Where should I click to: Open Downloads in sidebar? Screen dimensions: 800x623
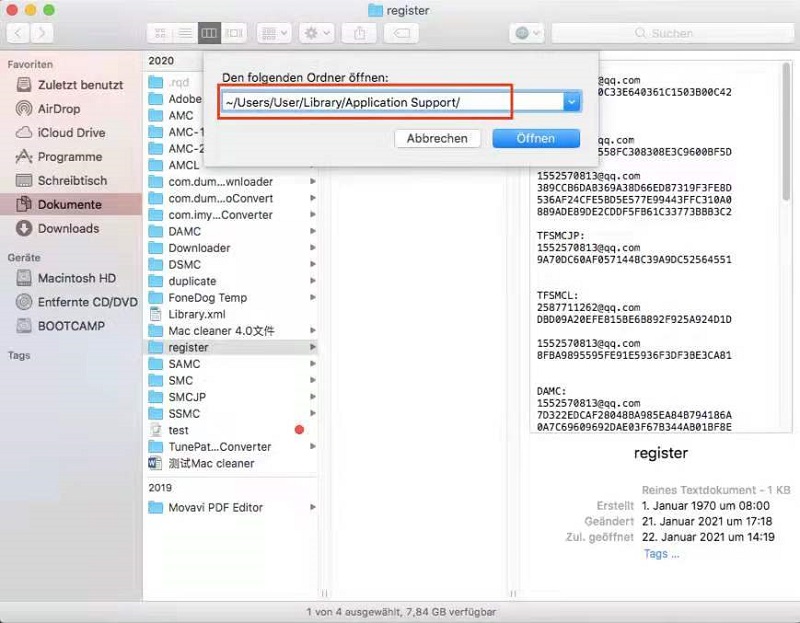tap(58, 229)
